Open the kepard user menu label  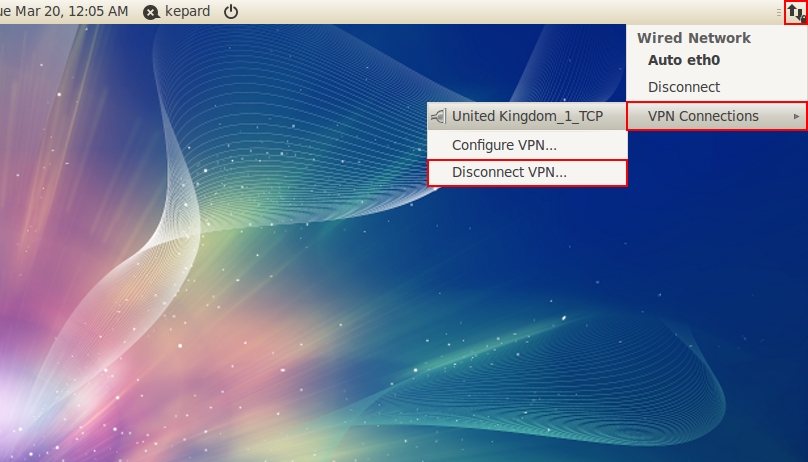(x=188, y=11)
